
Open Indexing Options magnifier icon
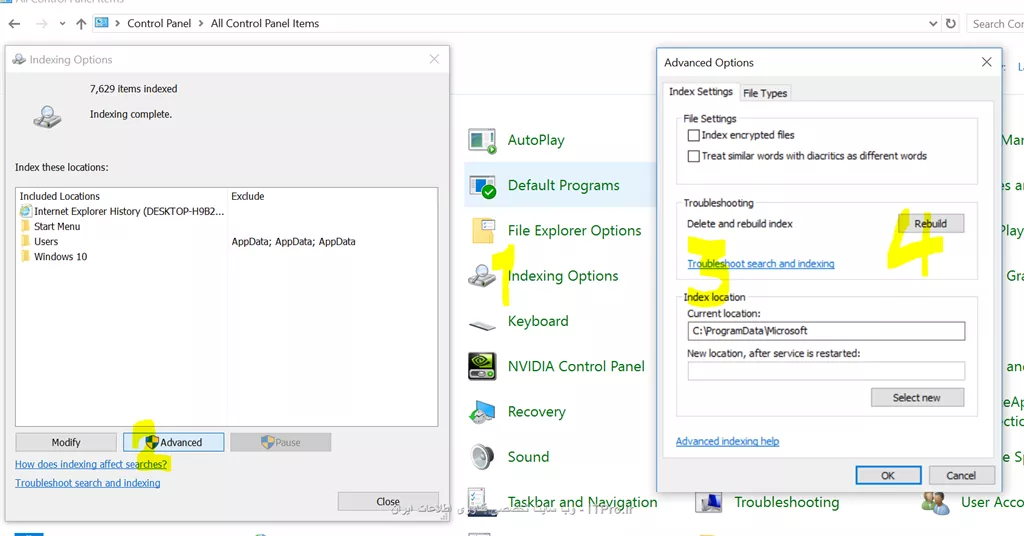pyautogui.click(x=482, y=276)
